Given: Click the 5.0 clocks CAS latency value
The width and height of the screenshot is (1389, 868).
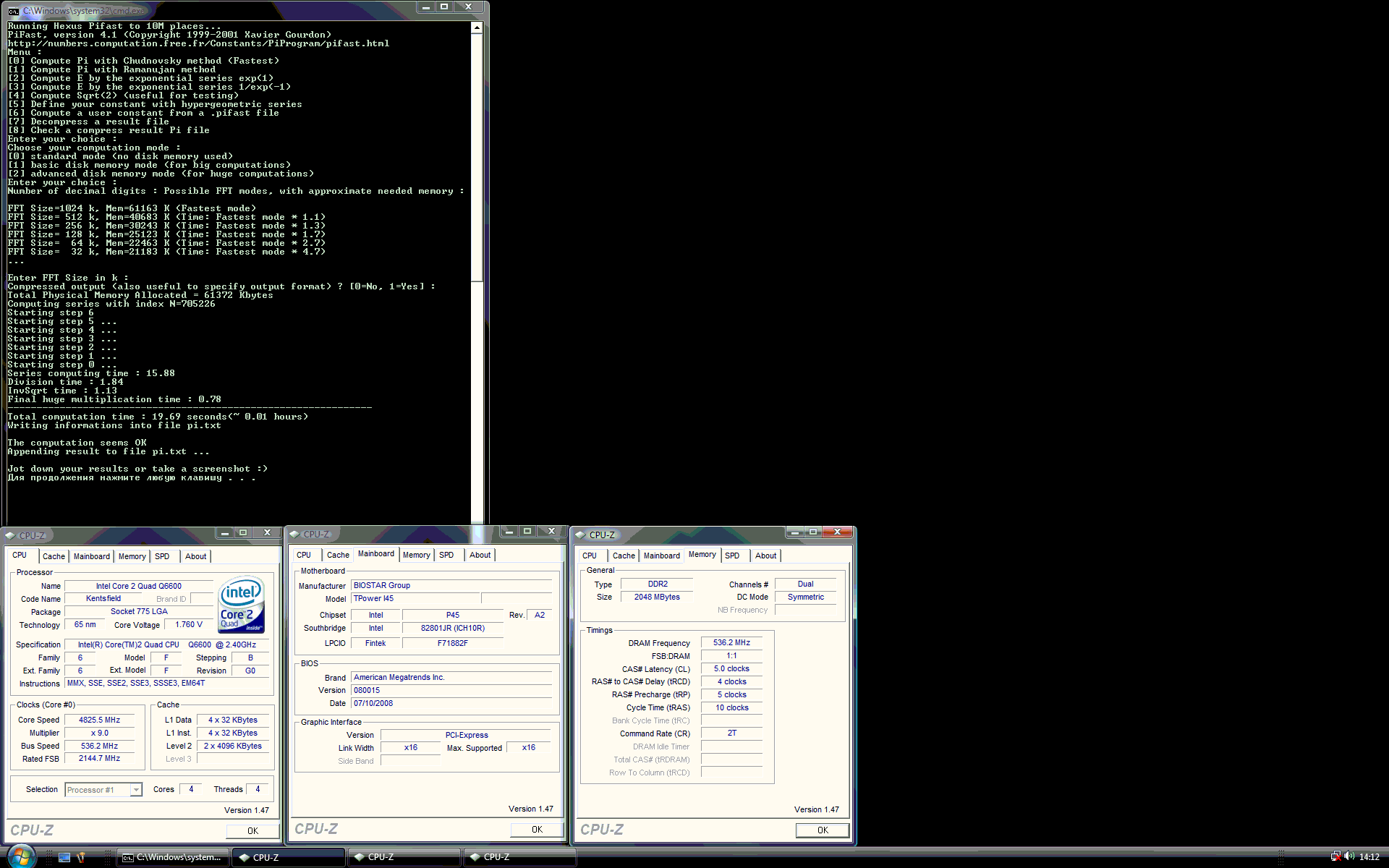Looking at the screenshot, I should click(x=731, y=668).
